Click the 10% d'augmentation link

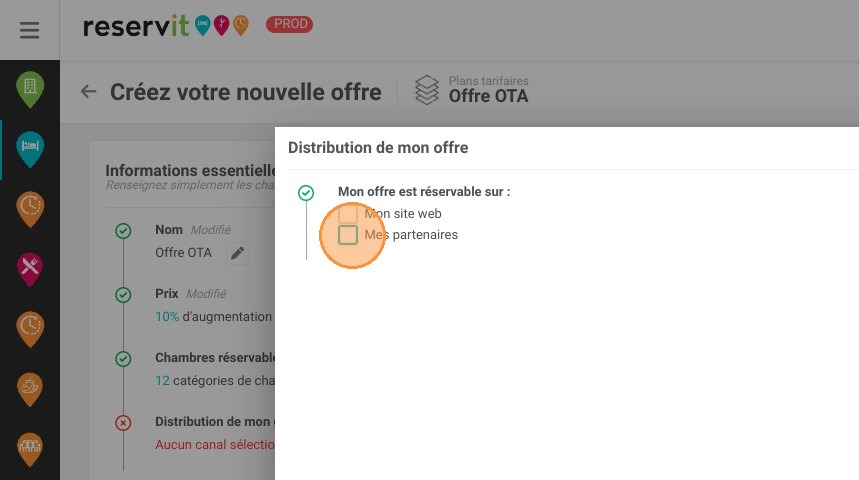coord(214,317)
